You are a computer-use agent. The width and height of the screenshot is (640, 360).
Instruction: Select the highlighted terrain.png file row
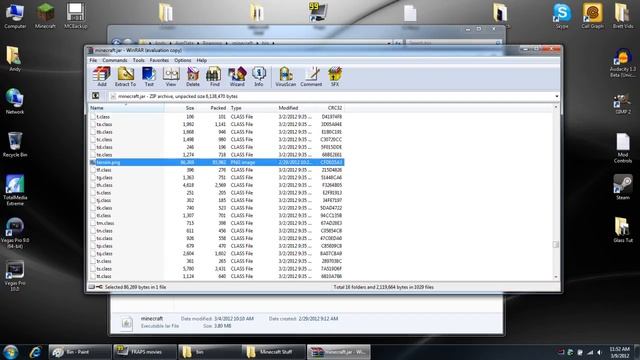tap(216, 162)
